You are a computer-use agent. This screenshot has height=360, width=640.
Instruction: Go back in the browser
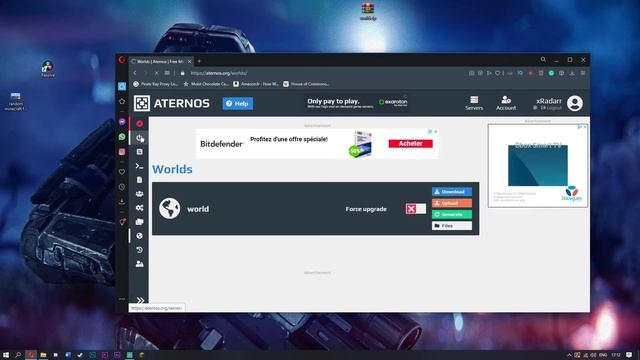[x=135, y=73]
